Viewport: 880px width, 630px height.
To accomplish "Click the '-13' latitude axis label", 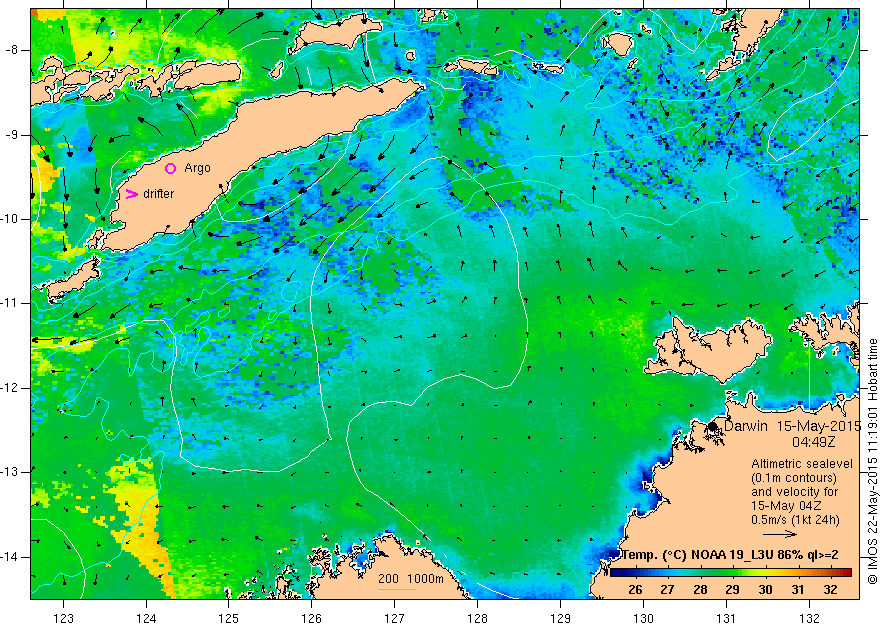I will pyautogui.click(x=9, y=472).
